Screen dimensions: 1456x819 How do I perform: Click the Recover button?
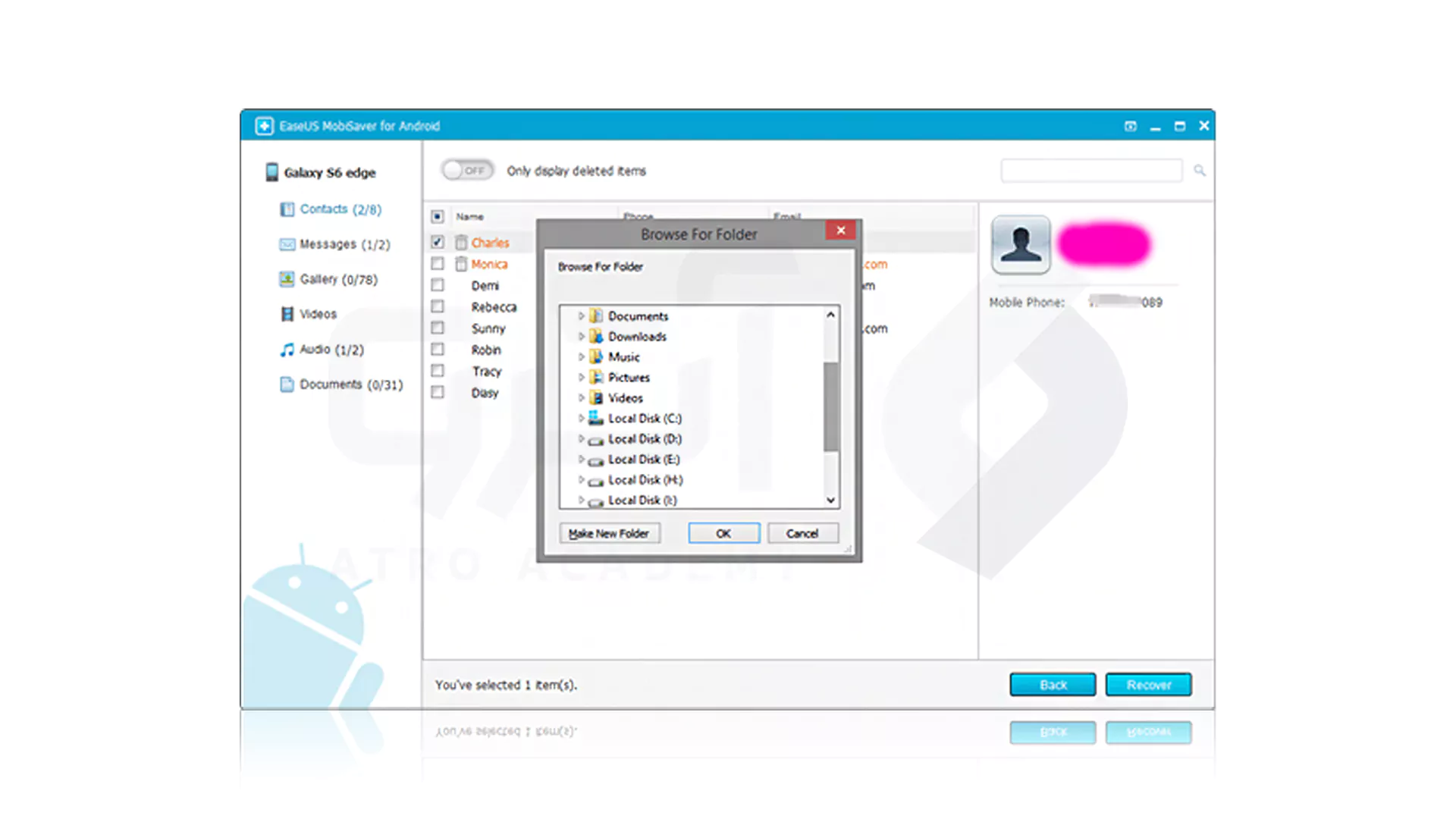click(x=1148, y=685)
